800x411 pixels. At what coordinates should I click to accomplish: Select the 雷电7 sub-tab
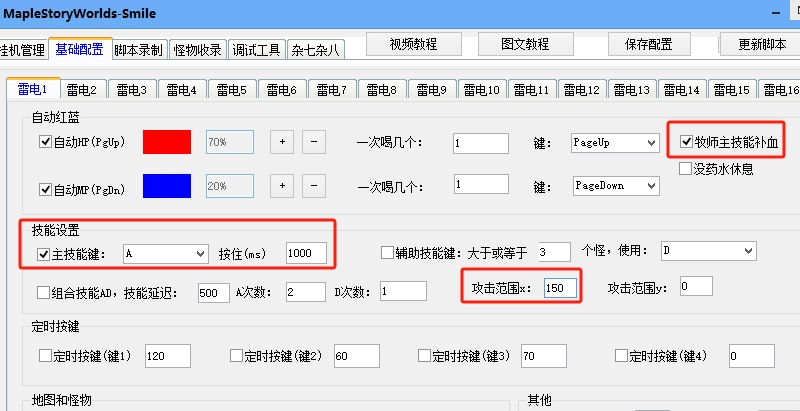(332, 90)
